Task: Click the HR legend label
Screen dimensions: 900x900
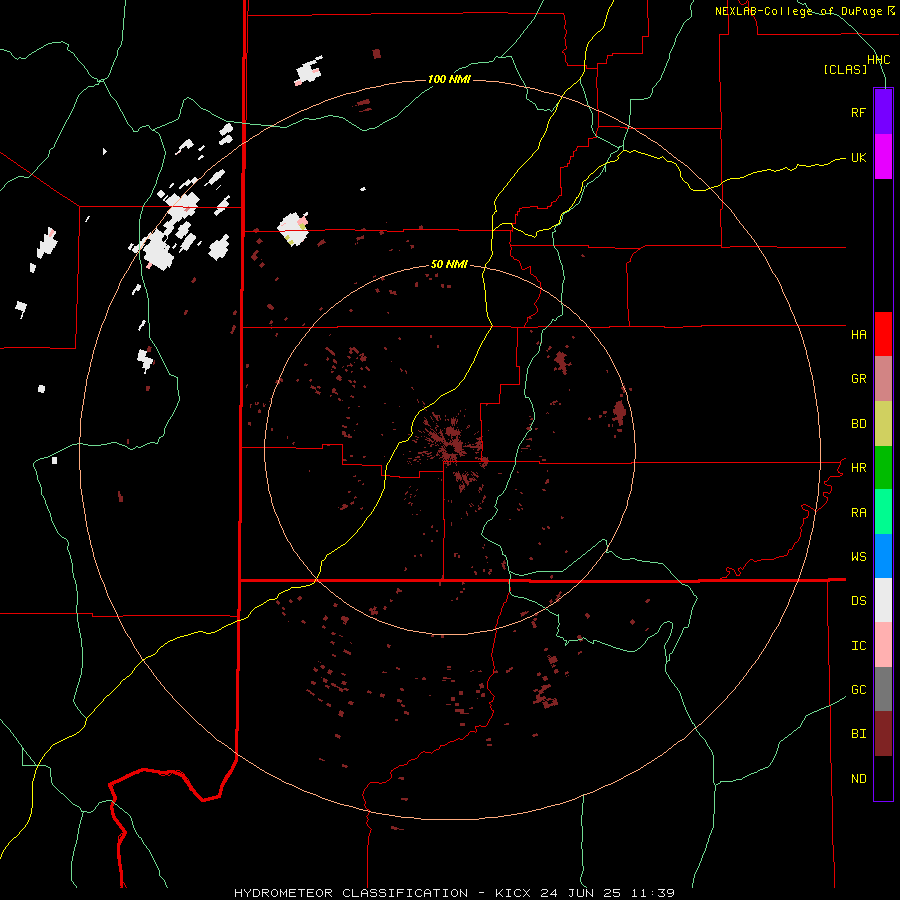Action: tap(858, 468)
